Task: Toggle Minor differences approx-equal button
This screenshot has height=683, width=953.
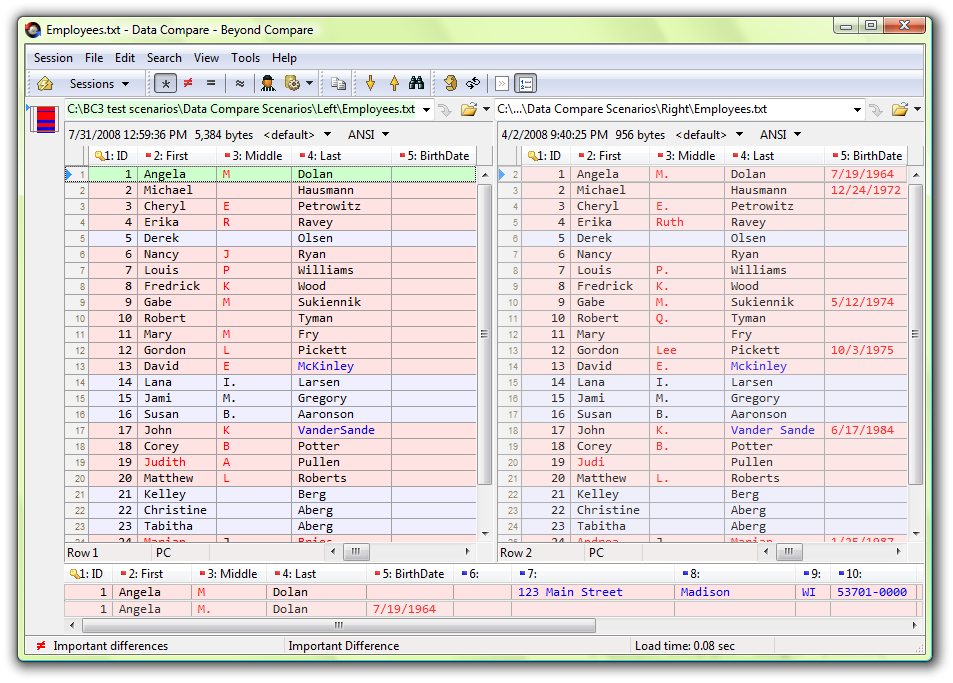Action: (239, 83)
